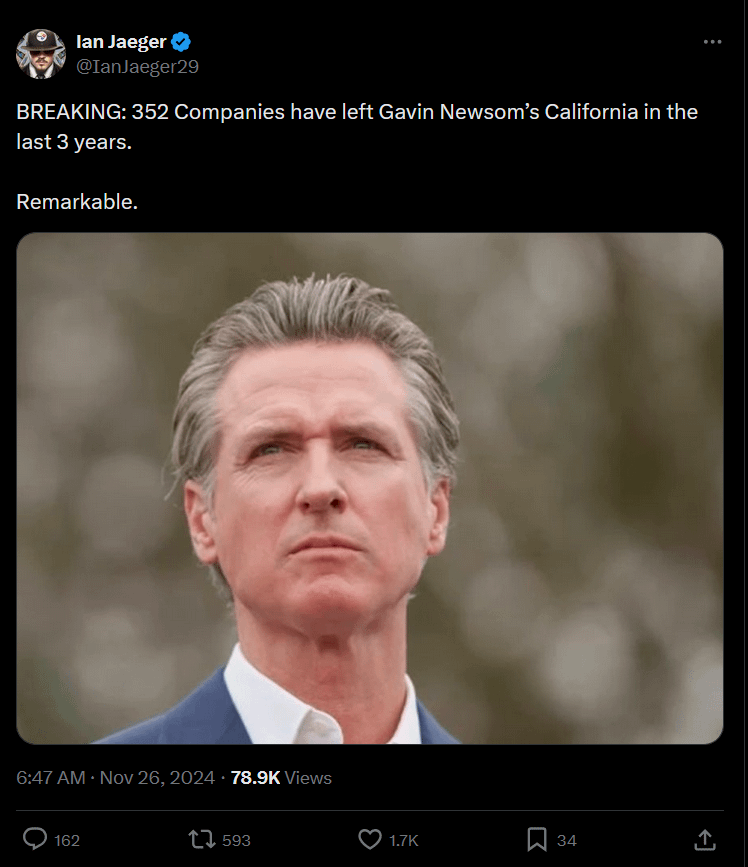Click the repost arrows icon
Screen dimensions: 748x867
pyautogui.click(x=202, y=839)
